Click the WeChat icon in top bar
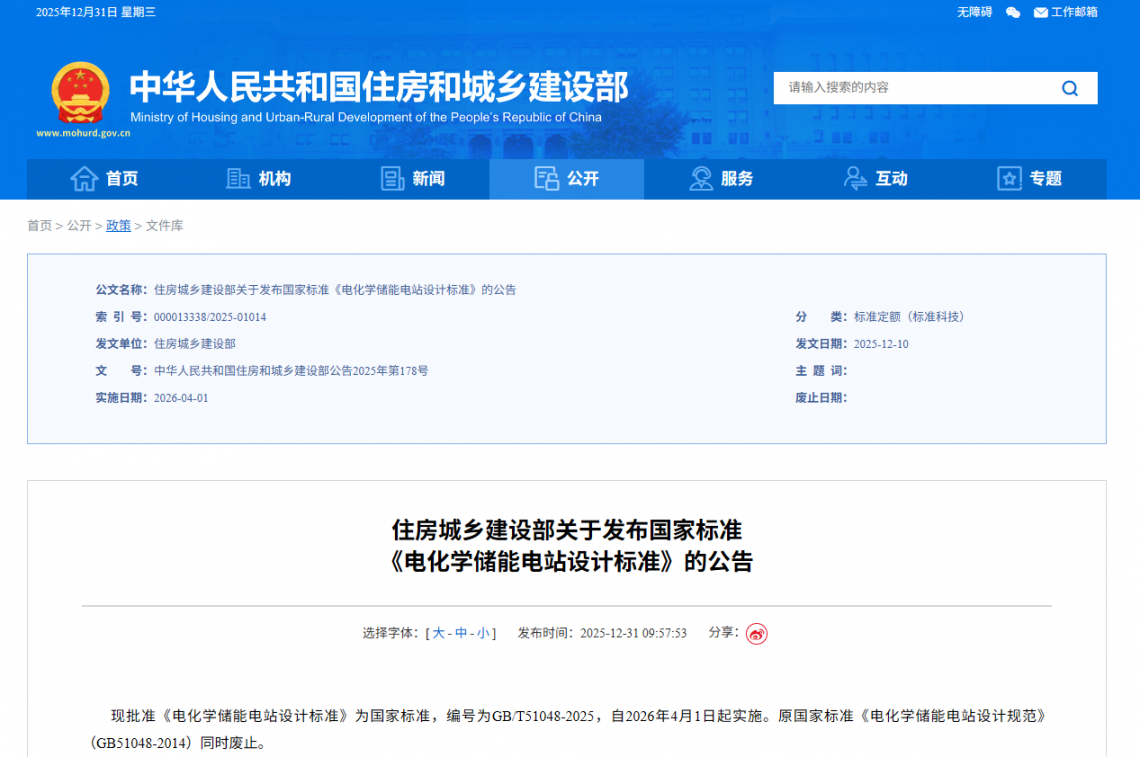1140x757 pixels. (1013, 12)
